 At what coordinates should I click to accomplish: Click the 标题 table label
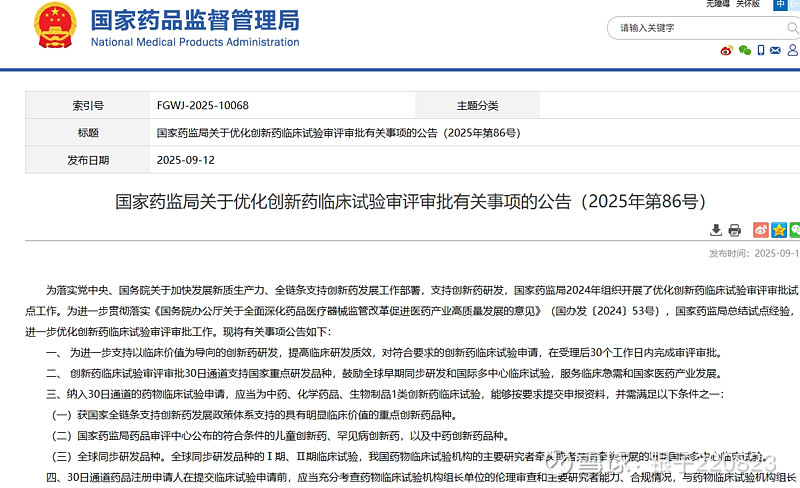pyautogui.click(x=88, y=133)
